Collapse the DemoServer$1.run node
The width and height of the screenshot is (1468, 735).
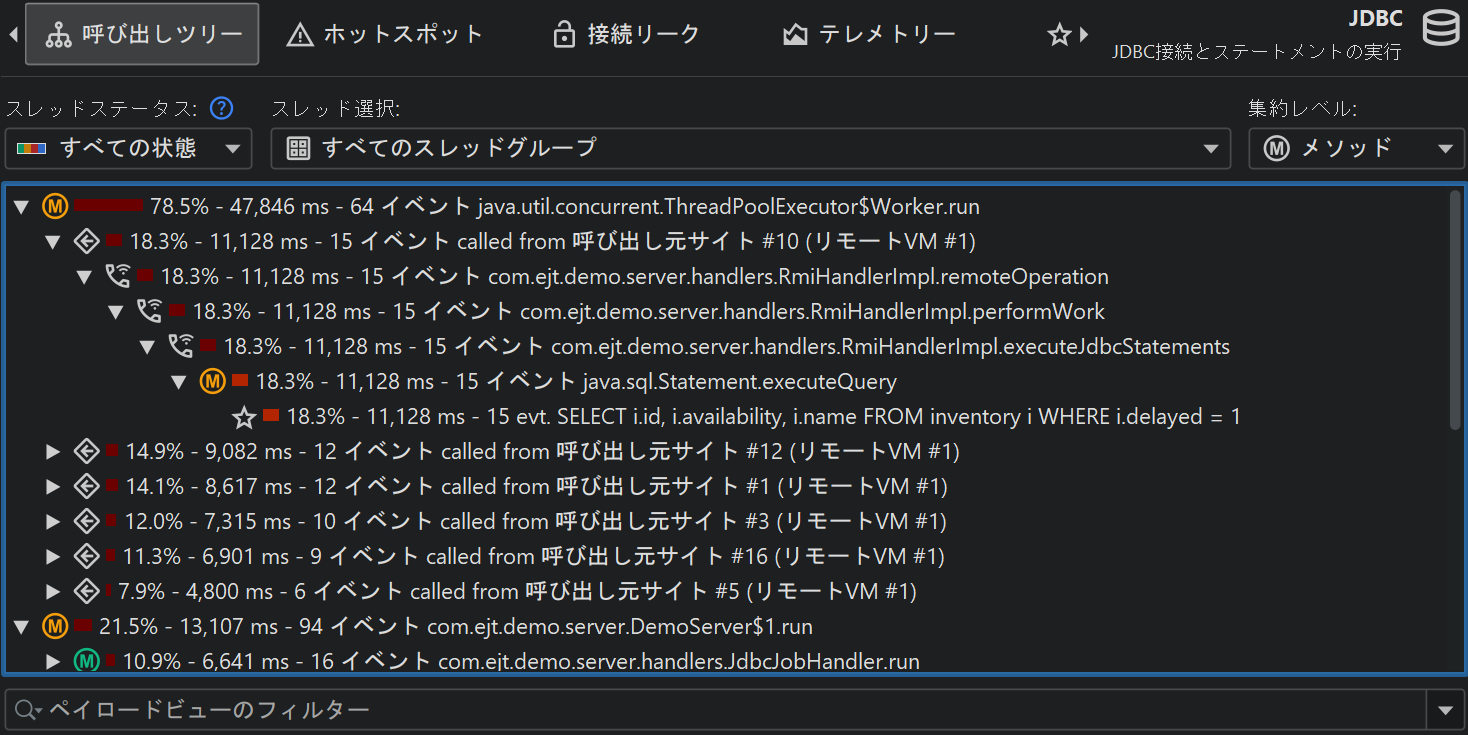22,627
